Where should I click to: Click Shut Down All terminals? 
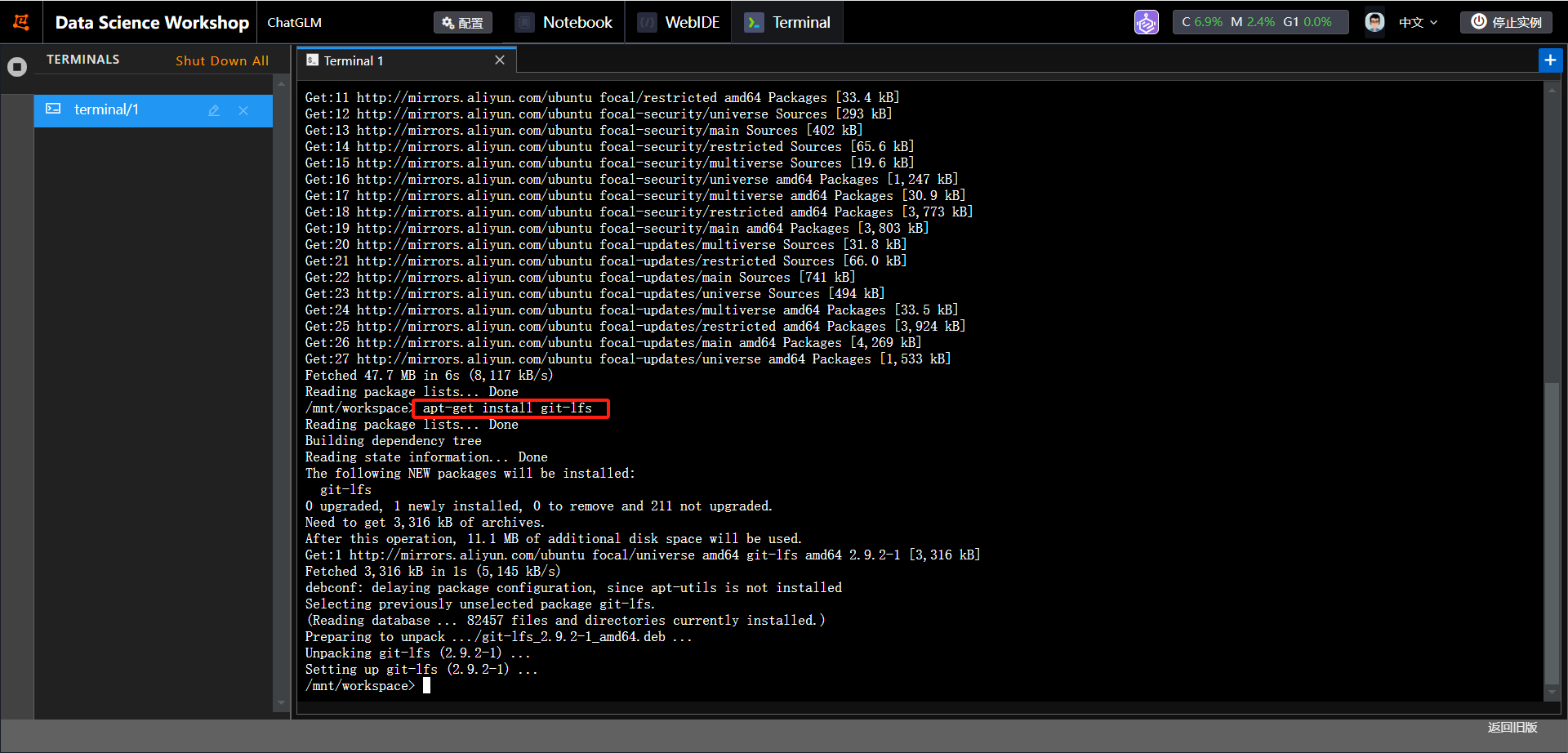click(222, 60)
